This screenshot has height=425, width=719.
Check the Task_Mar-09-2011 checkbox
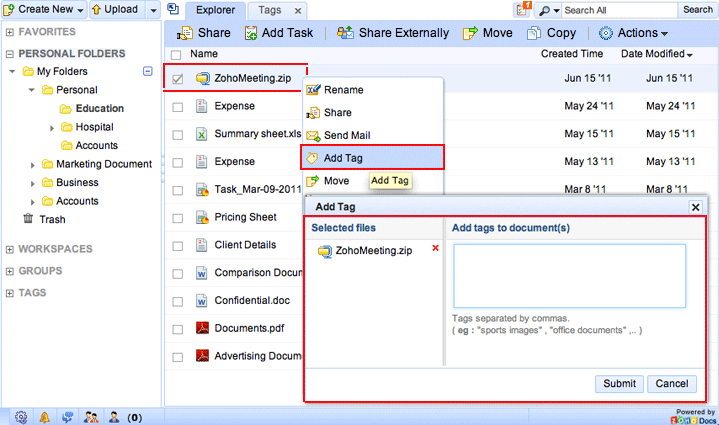tap(177, 190)
